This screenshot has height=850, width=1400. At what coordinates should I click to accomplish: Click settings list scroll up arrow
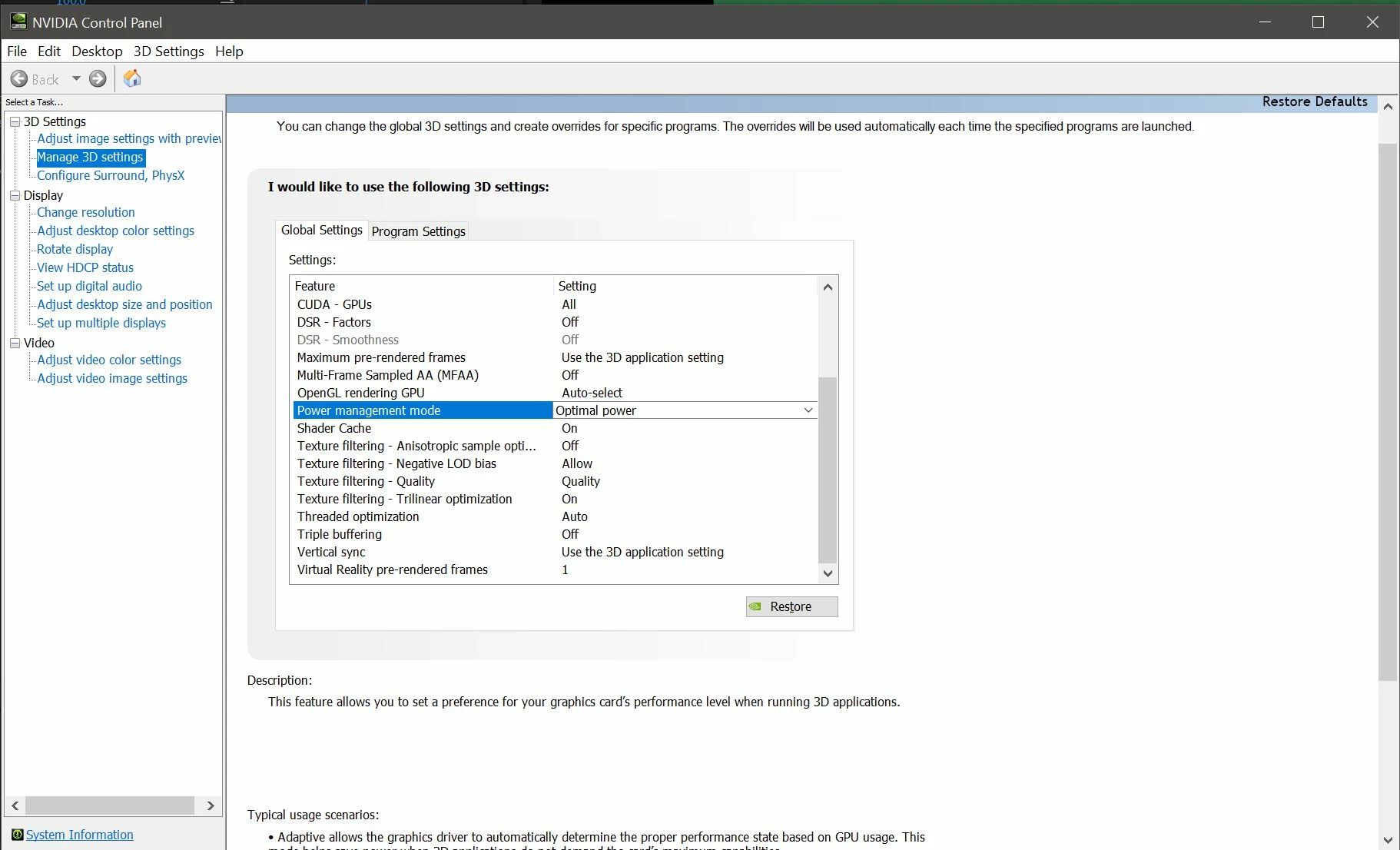click(828, 287)
